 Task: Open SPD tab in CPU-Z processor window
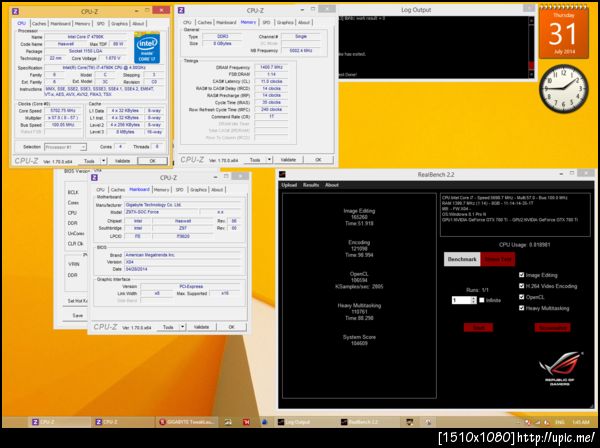(101, 24)
